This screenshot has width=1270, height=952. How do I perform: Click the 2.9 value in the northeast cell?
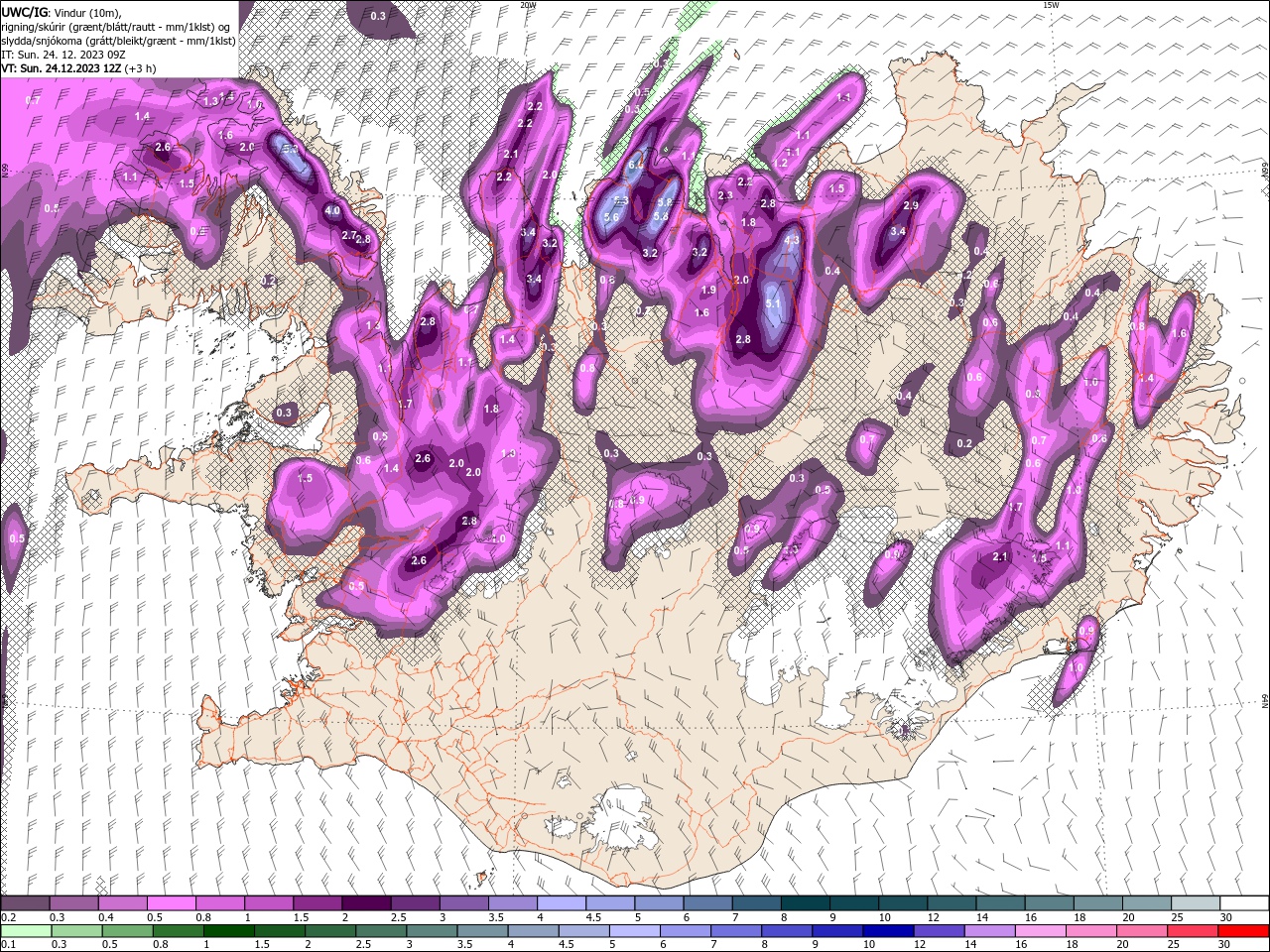tap(911, 205)
